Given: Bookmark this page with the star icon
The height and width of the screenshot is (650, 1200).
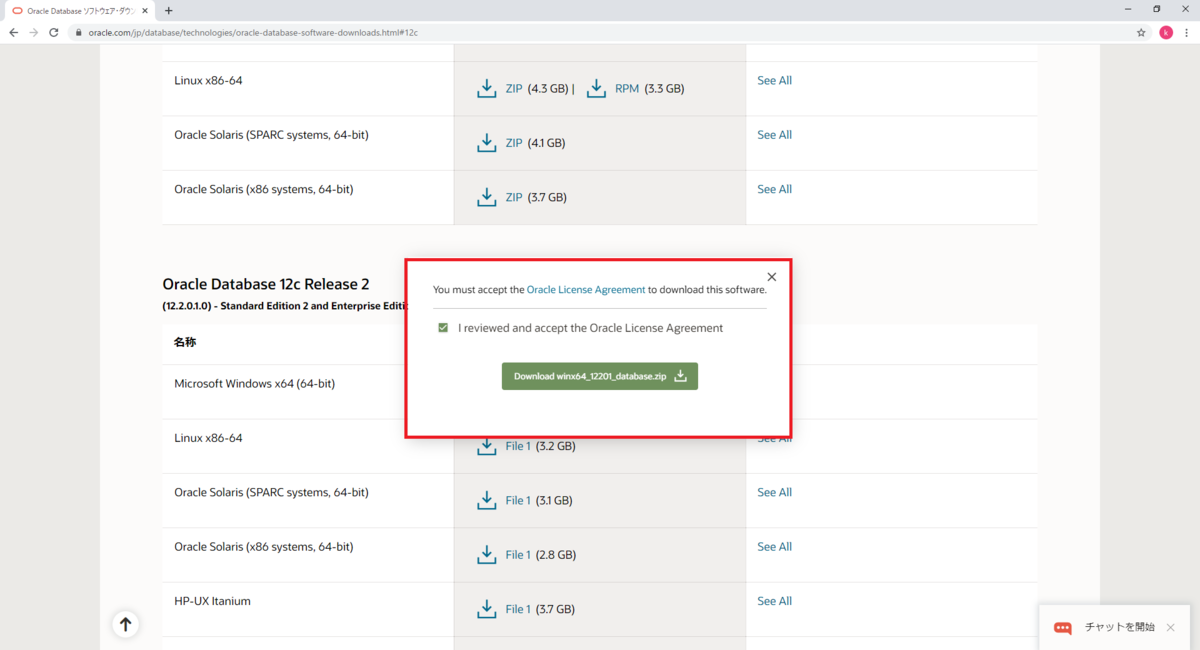Looking at the screenshot, I should (x=1141, y=32).
